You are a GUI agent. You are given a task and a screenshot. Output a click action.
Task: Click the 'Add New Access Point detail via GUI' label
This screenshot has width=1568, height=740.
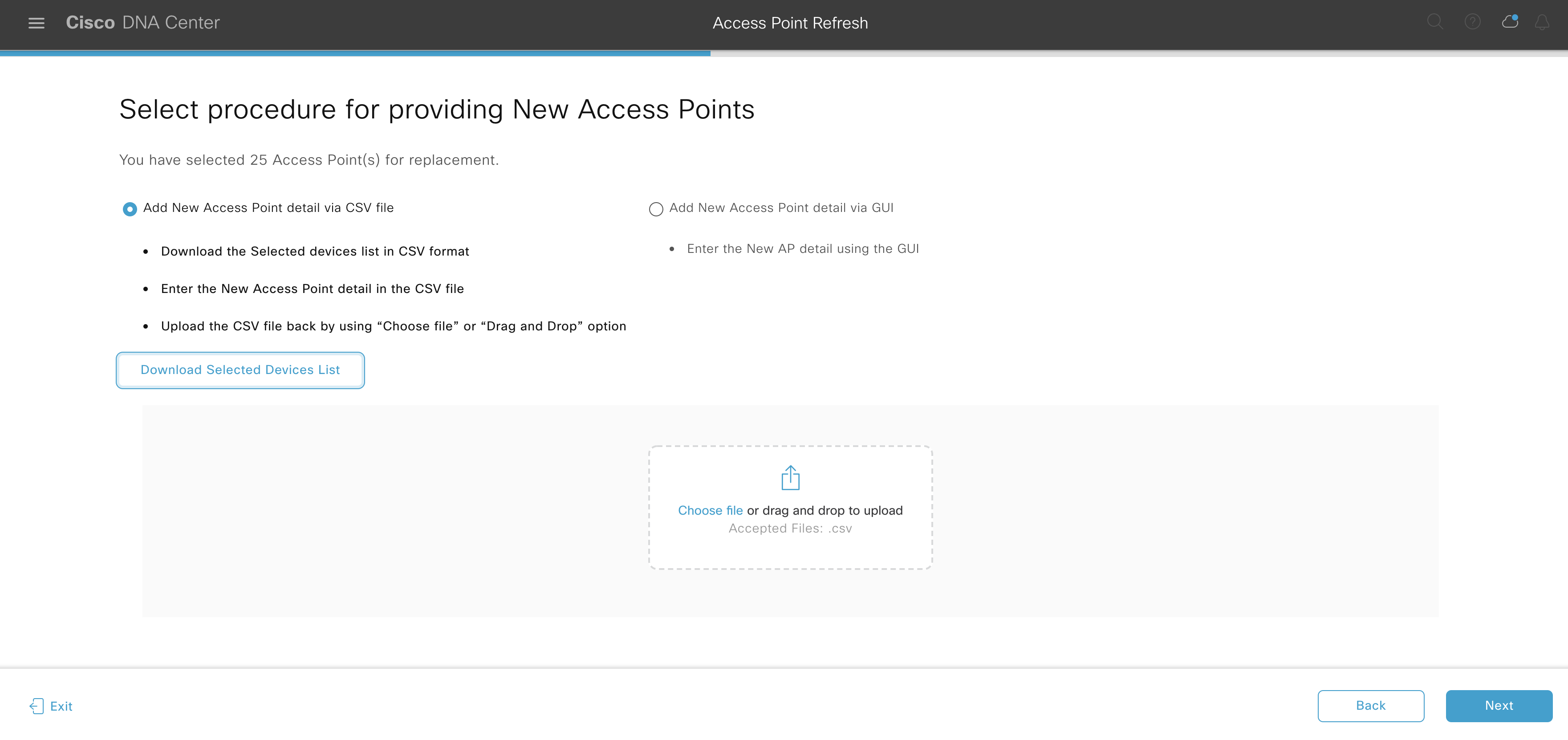point(781,207)
